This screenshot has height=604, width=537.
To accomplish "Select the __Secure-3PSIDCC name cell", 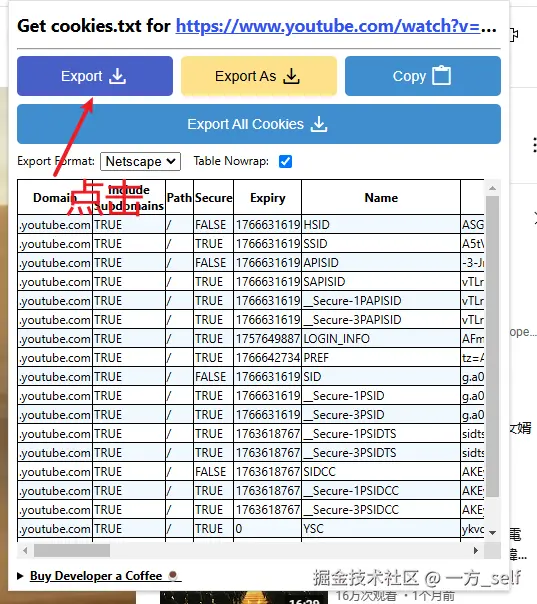I will tap(381, 510).
